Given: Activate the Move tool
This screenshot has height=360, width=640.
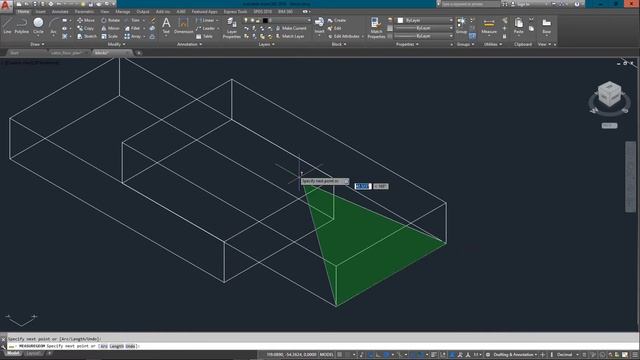Looking at the screenshot, I should tap(86, 20).
